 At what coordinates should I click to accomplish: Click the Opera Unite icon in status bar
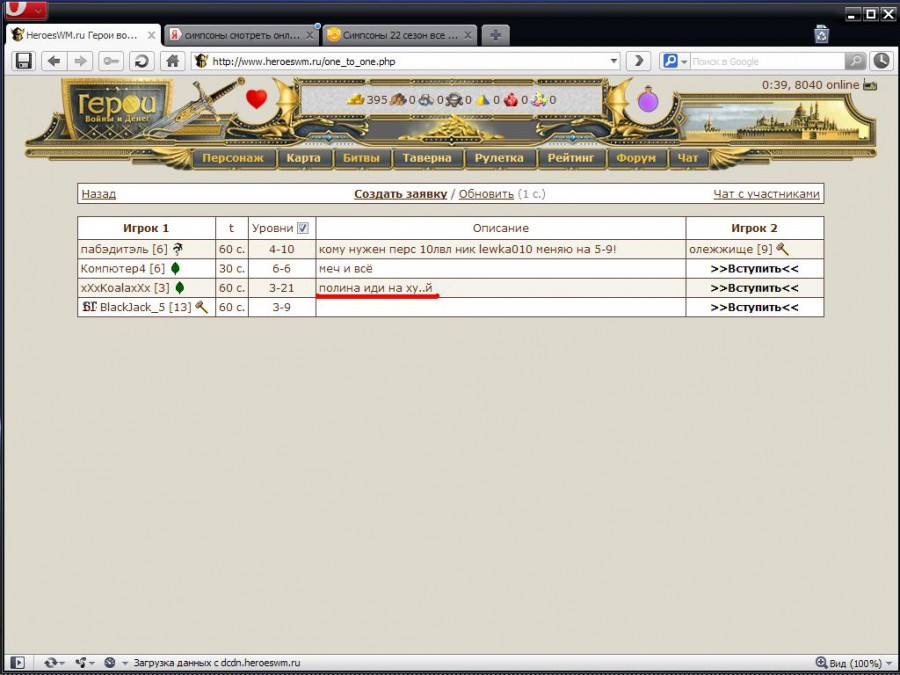(81, 662)
